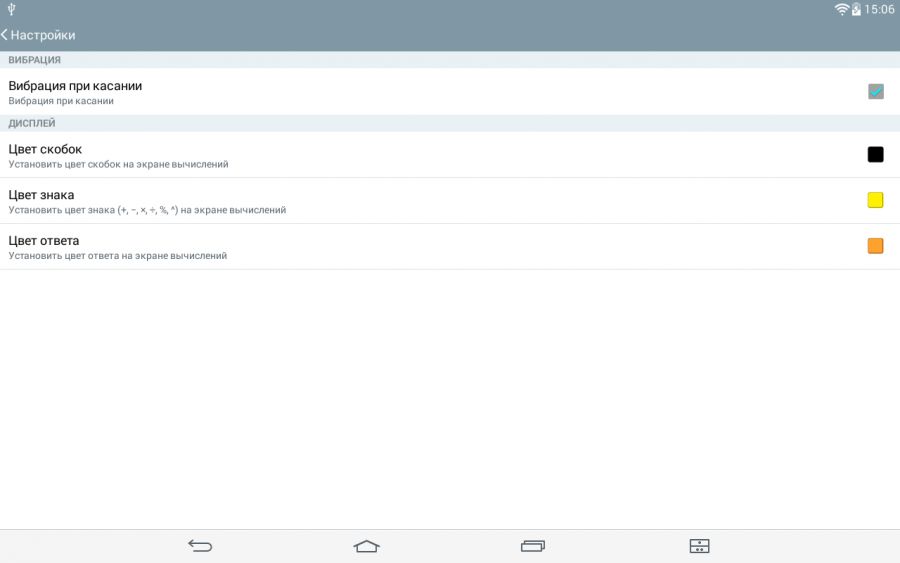The width and height of the screenshot is (900, 563).
Task: Open the Цвет скобок setting
Action: [x=45, y=149]
